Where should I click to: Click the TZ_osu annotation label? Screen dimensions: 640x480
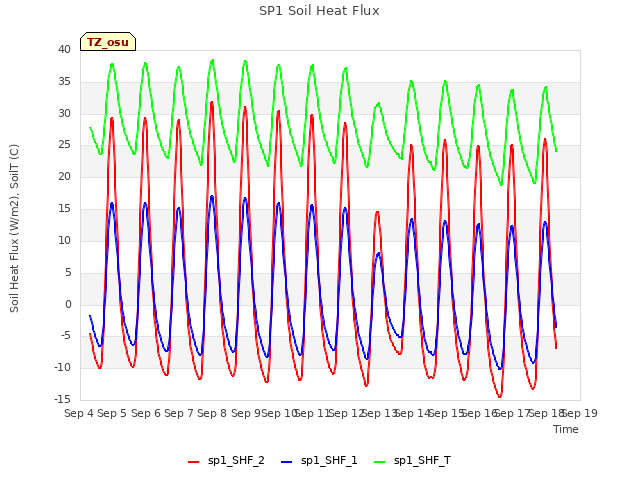point(108,42)
